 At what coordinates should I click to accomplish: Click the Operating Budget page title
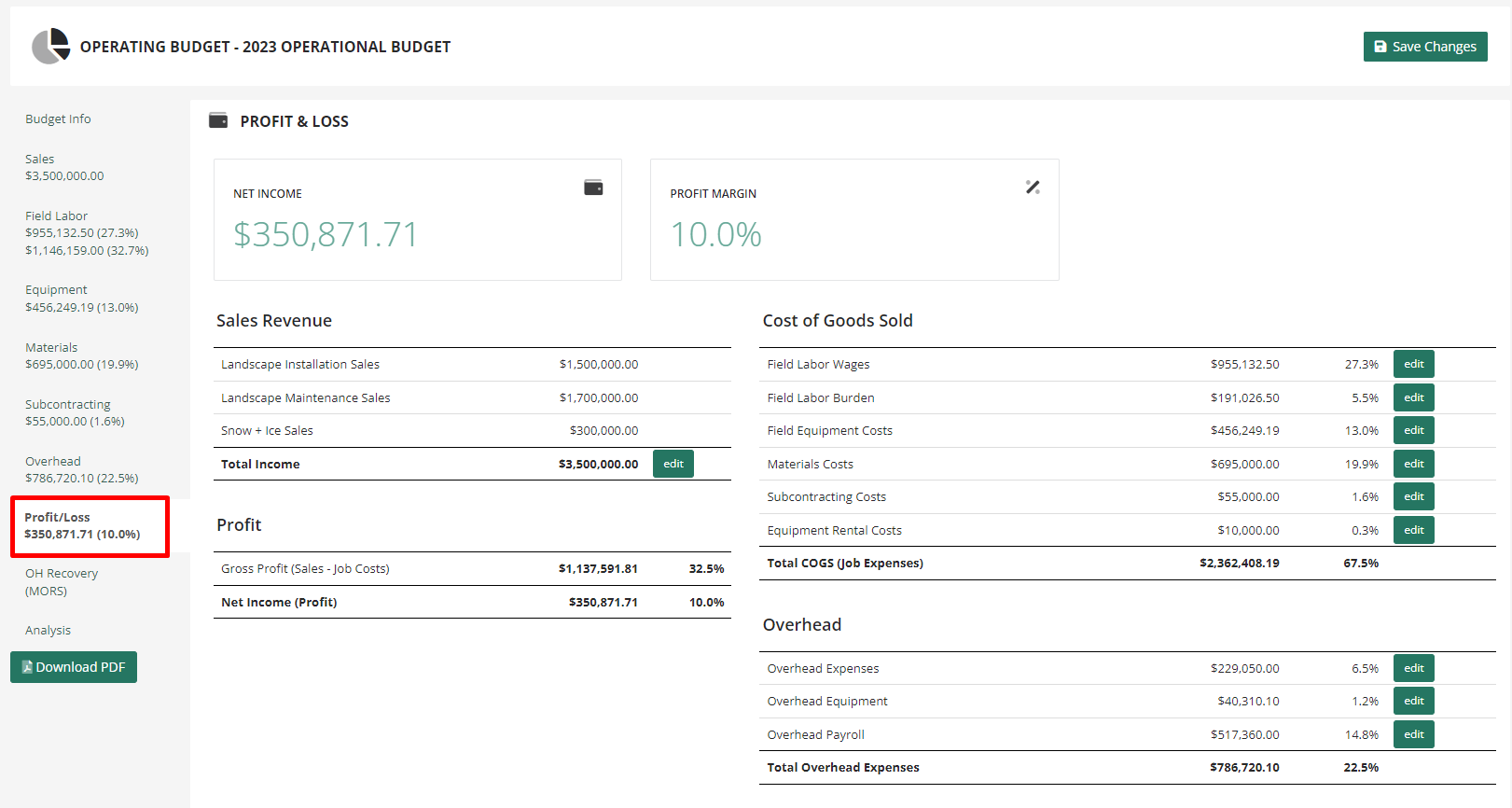265,47
